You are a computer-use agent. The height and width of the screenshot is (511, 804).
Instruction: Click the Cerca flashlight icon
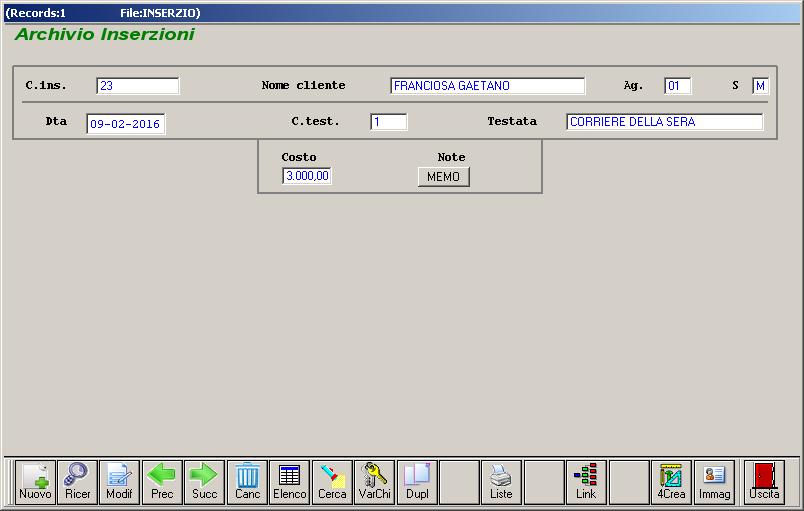point(332,482)
